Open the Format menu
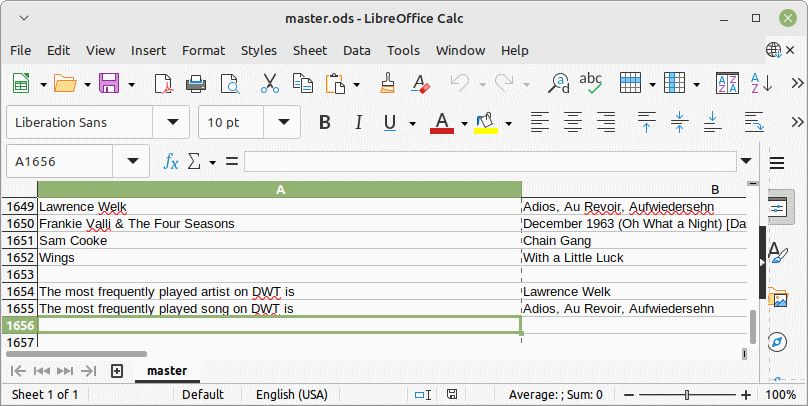This screenshot has height=406, width=808. (x=204, y=50)
